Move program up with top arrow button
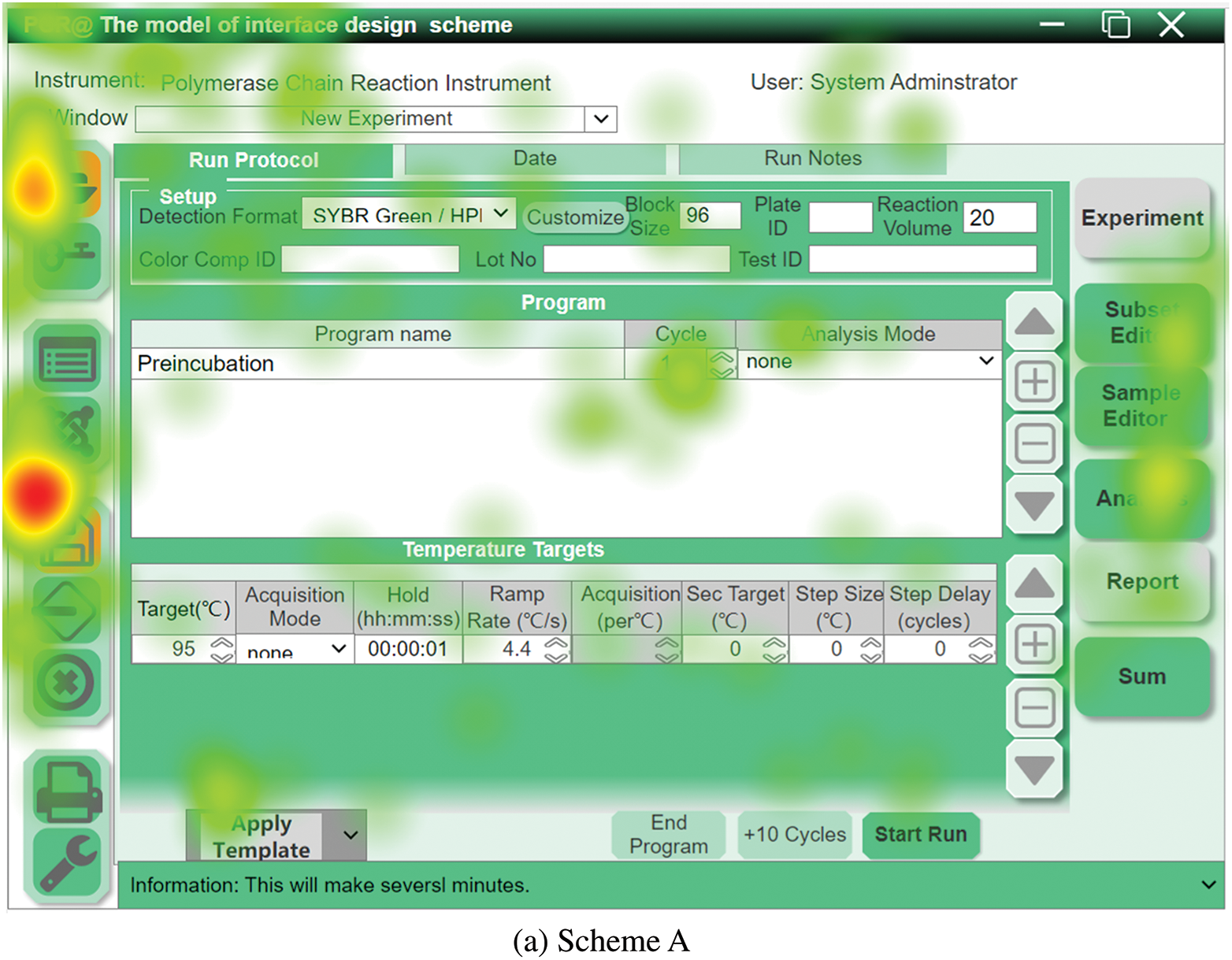 tap(1034, 321)
